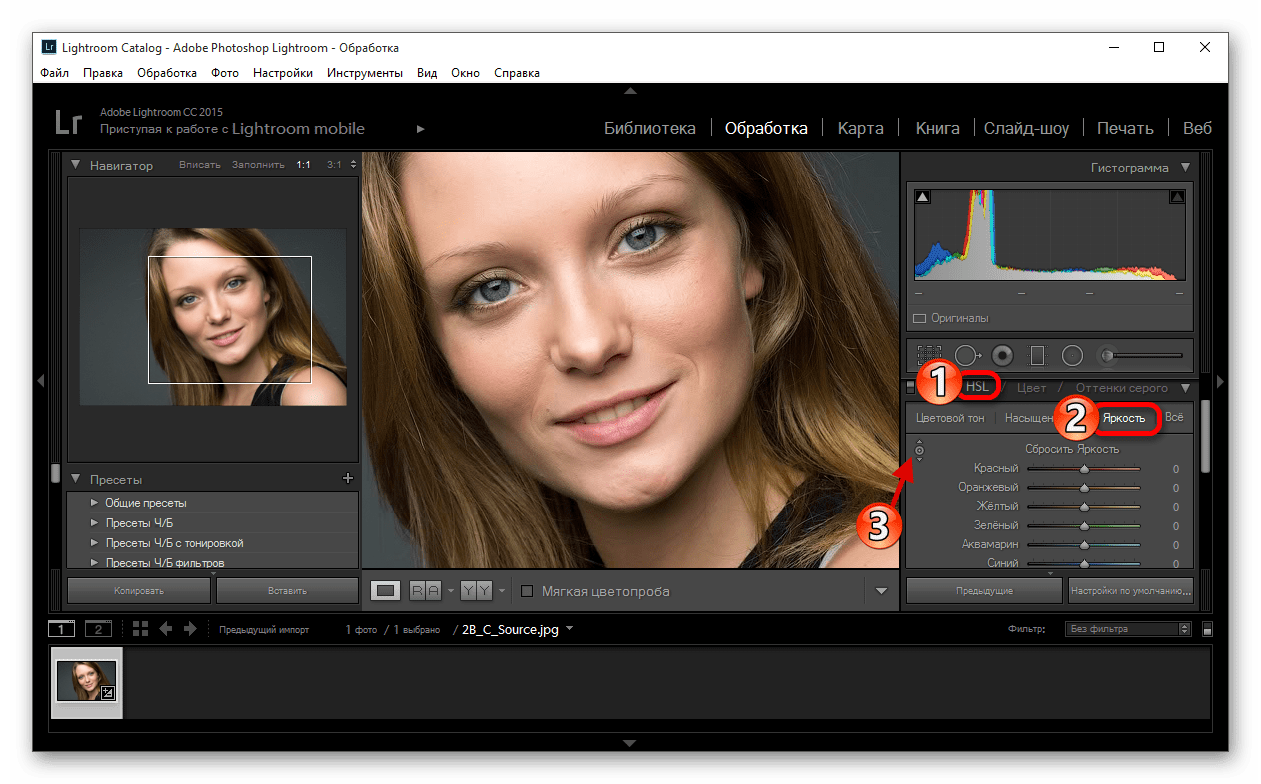
Task: Select the Spot Removal tool
Action: 966,355
